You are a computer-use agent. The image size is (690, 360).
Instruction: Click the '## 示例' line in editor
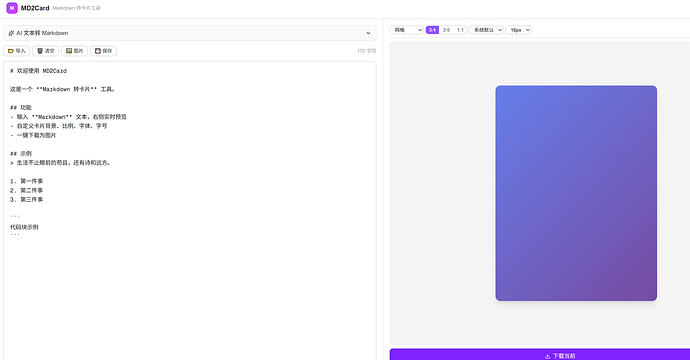(21, 154)
